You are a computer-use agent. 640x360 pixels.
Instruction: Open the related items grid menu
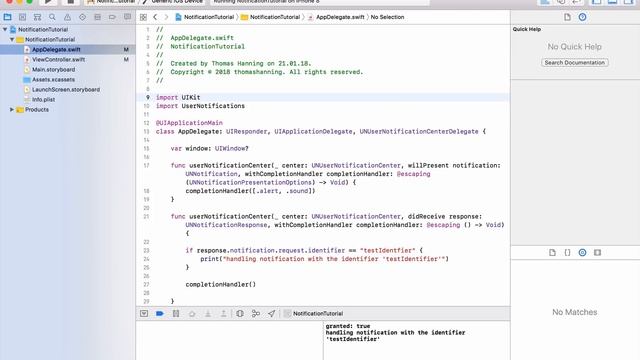143,17
